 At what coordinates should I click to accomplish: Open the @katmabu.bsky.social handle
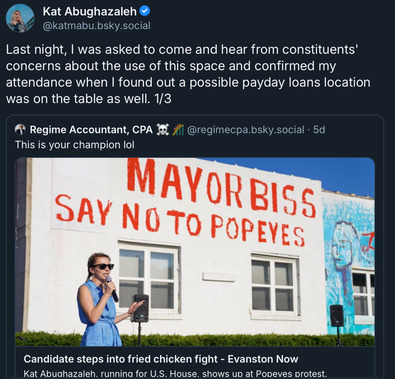(96, 26)
